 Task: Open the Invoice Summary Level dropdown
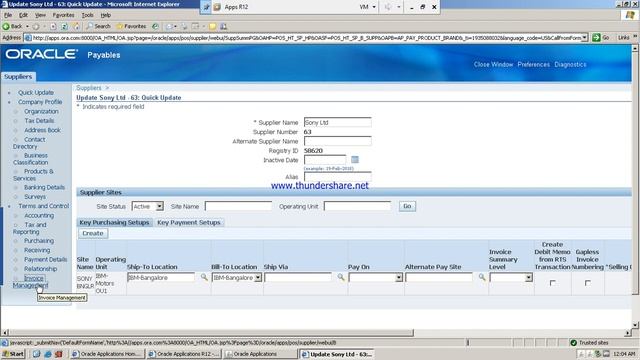coord(529,278)
